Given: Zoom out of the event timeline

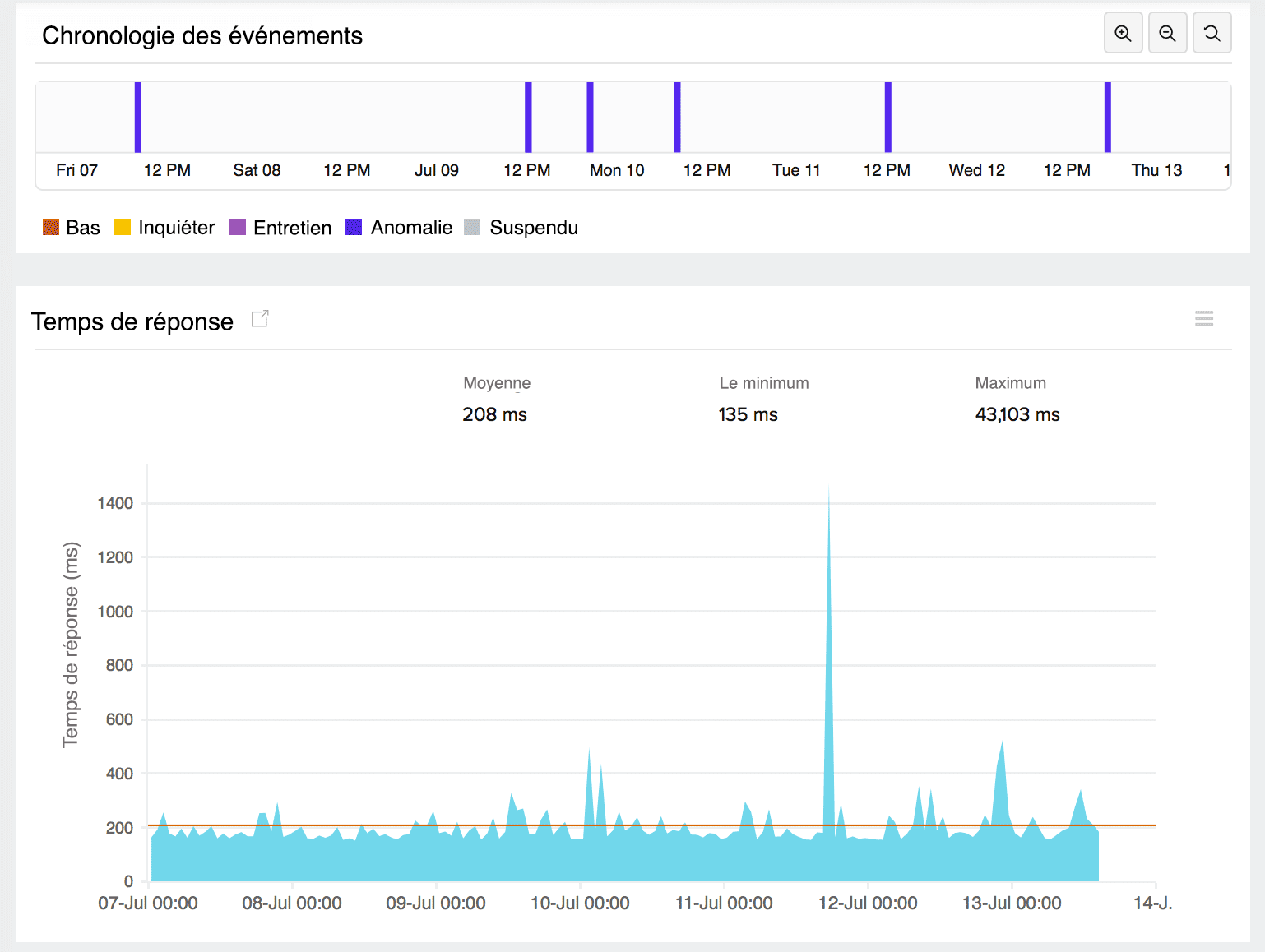Looking at the screenshot, I should coord(1167,34).
